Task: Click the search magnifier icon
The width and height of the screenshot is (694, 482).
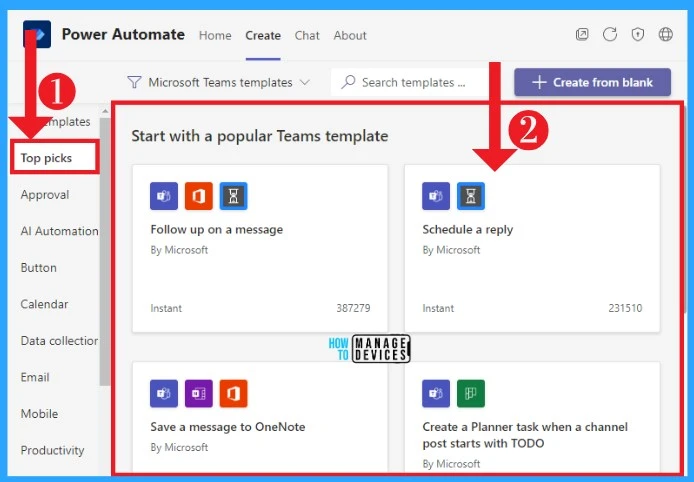Action: [349, 82]
